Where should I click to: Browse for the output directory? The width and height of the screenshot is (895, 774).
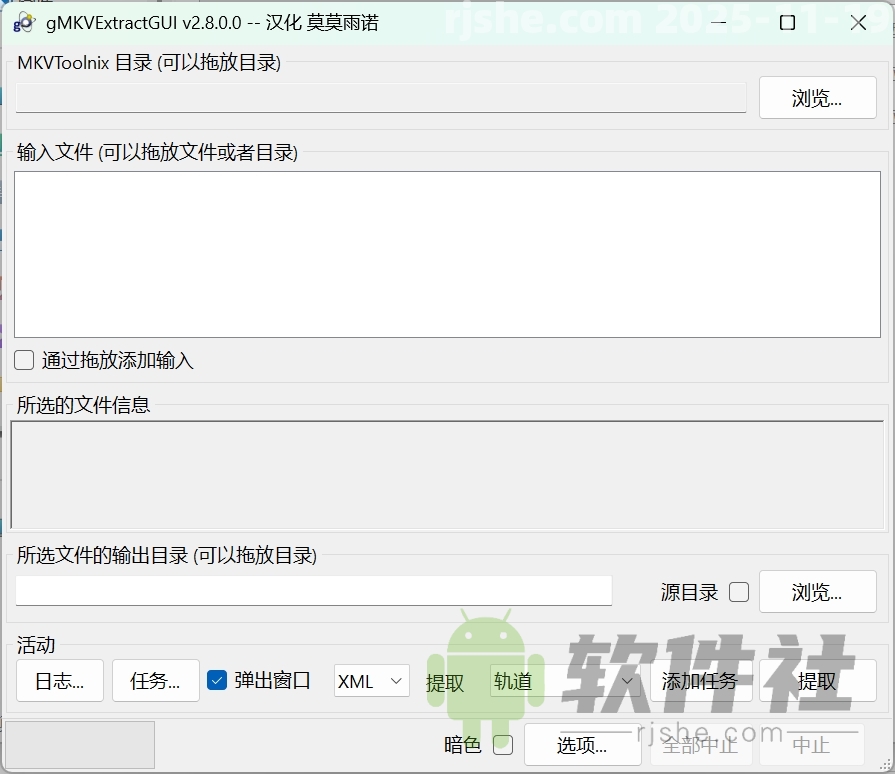(x=817, y=591)
